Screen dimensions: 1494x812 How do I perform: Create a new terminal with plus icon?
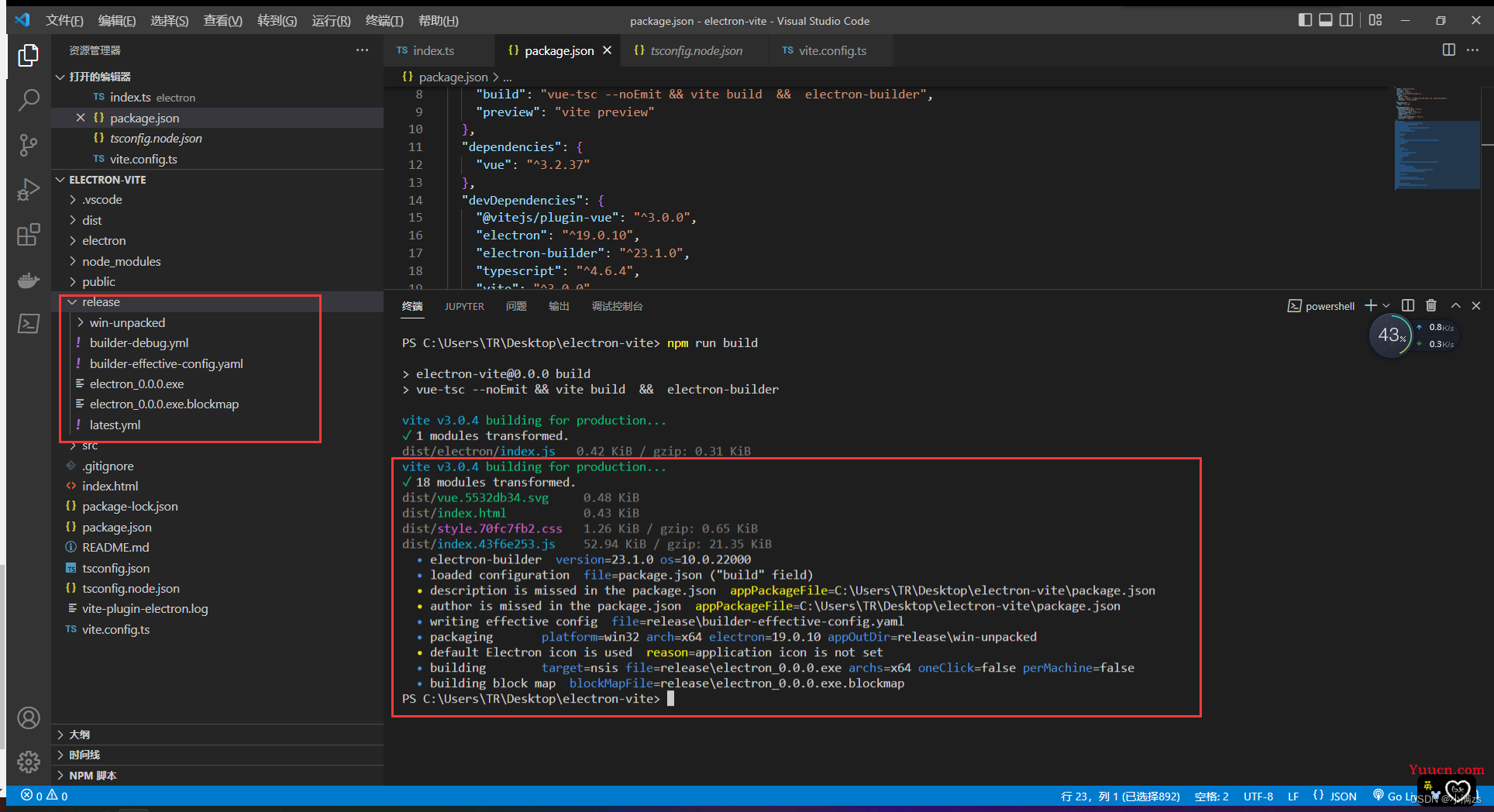(x=1371, y=306)
